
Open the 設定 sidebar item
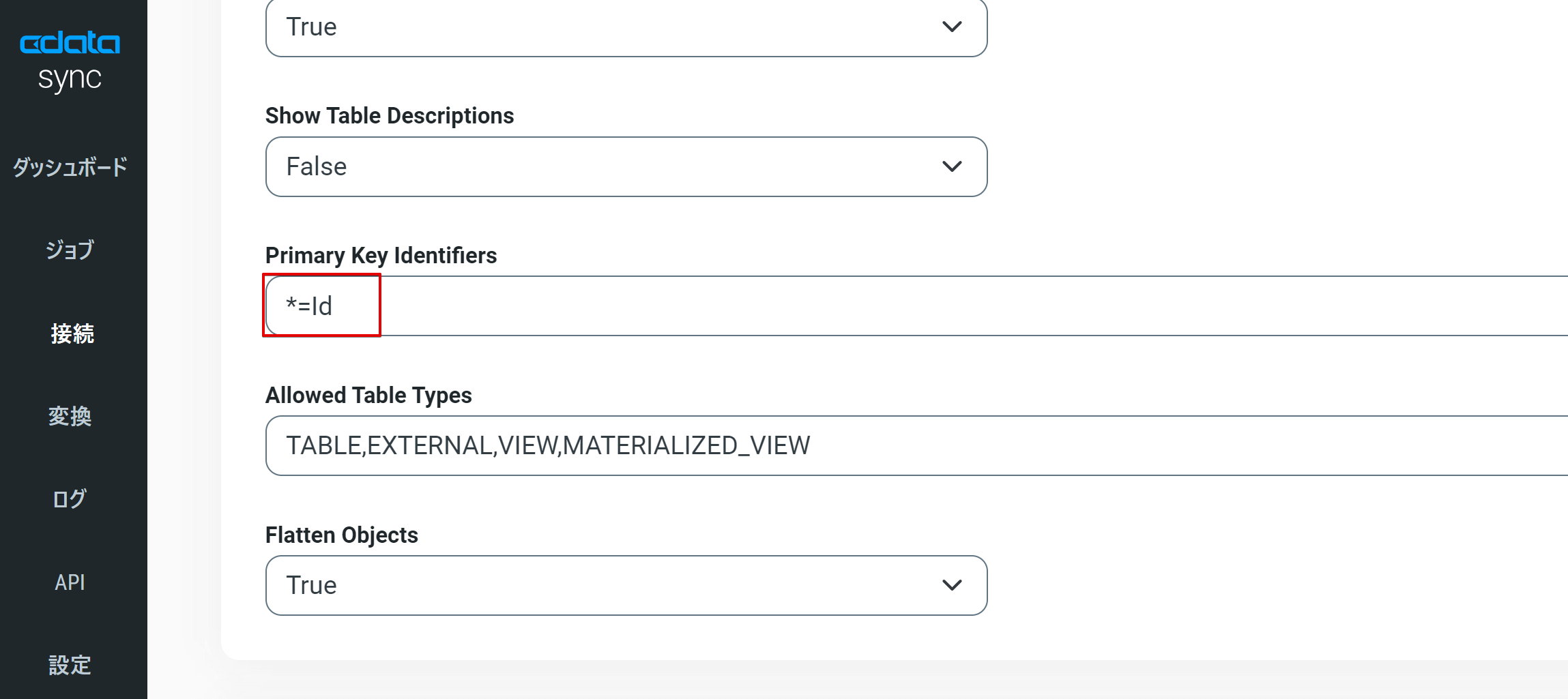point(70,665)
